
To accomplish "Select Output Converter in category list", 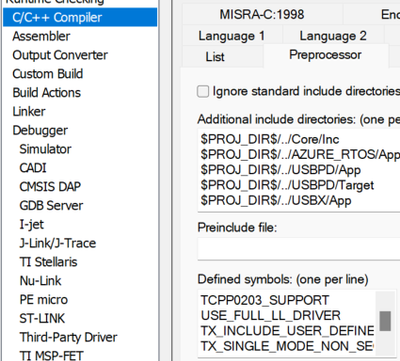I will pyautogui.click(x=60, y=55).
